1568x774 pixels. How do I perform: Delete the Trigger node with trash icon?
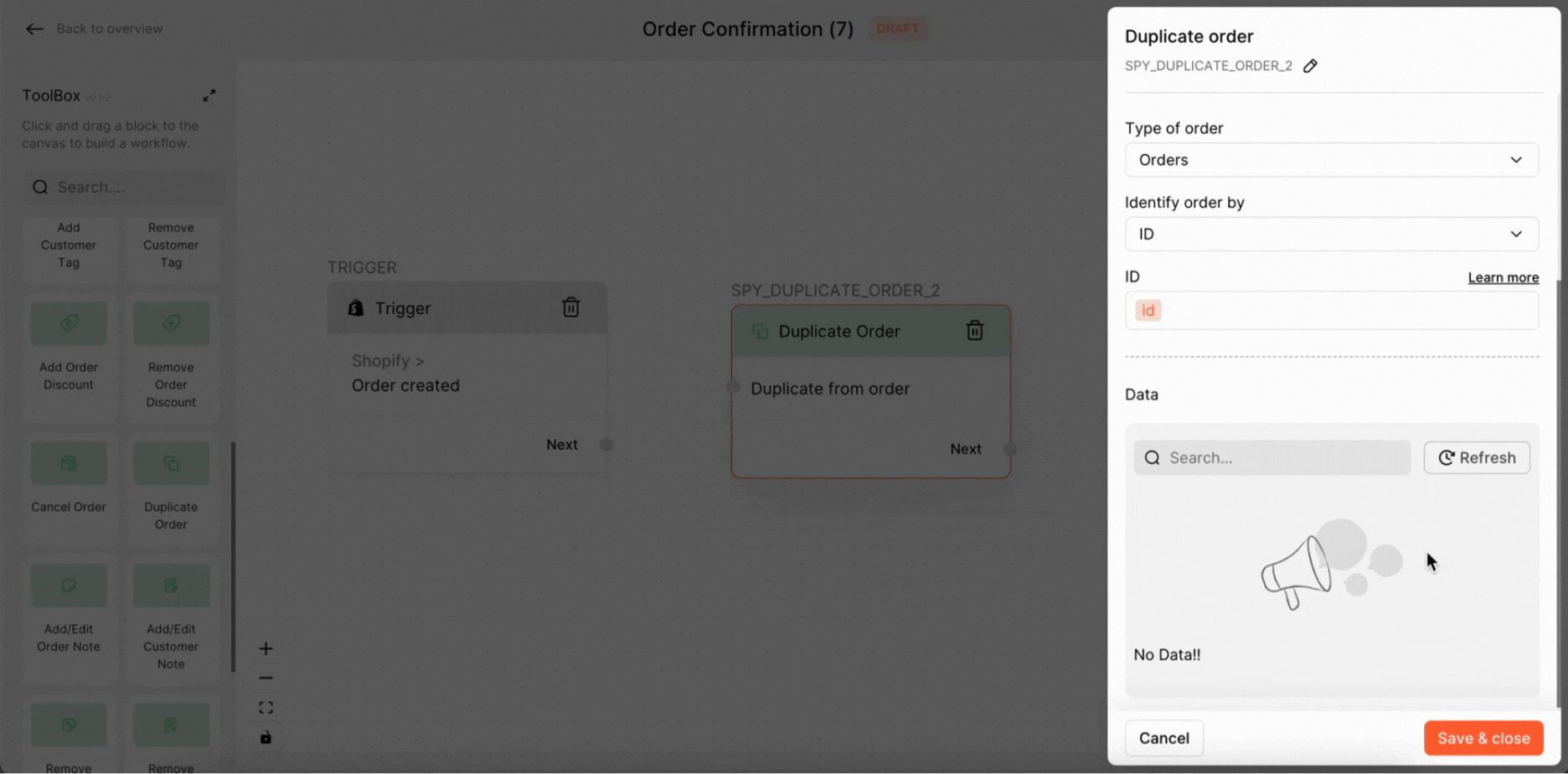571,307
